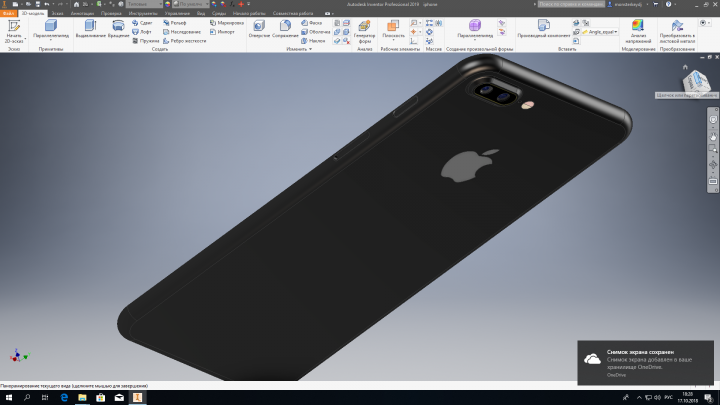720x405 pixels.
Task: Select the Наклон draft tool
Action: coord(314,41)
